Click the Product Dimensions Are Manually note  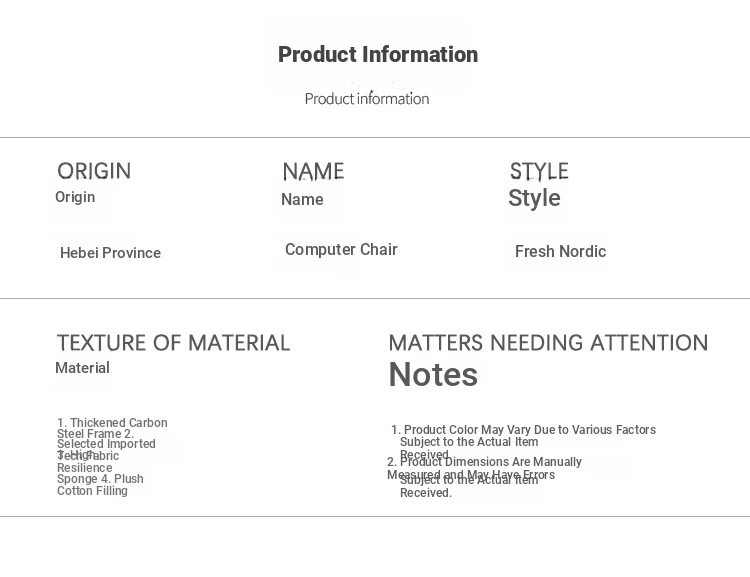click(485, 462)
